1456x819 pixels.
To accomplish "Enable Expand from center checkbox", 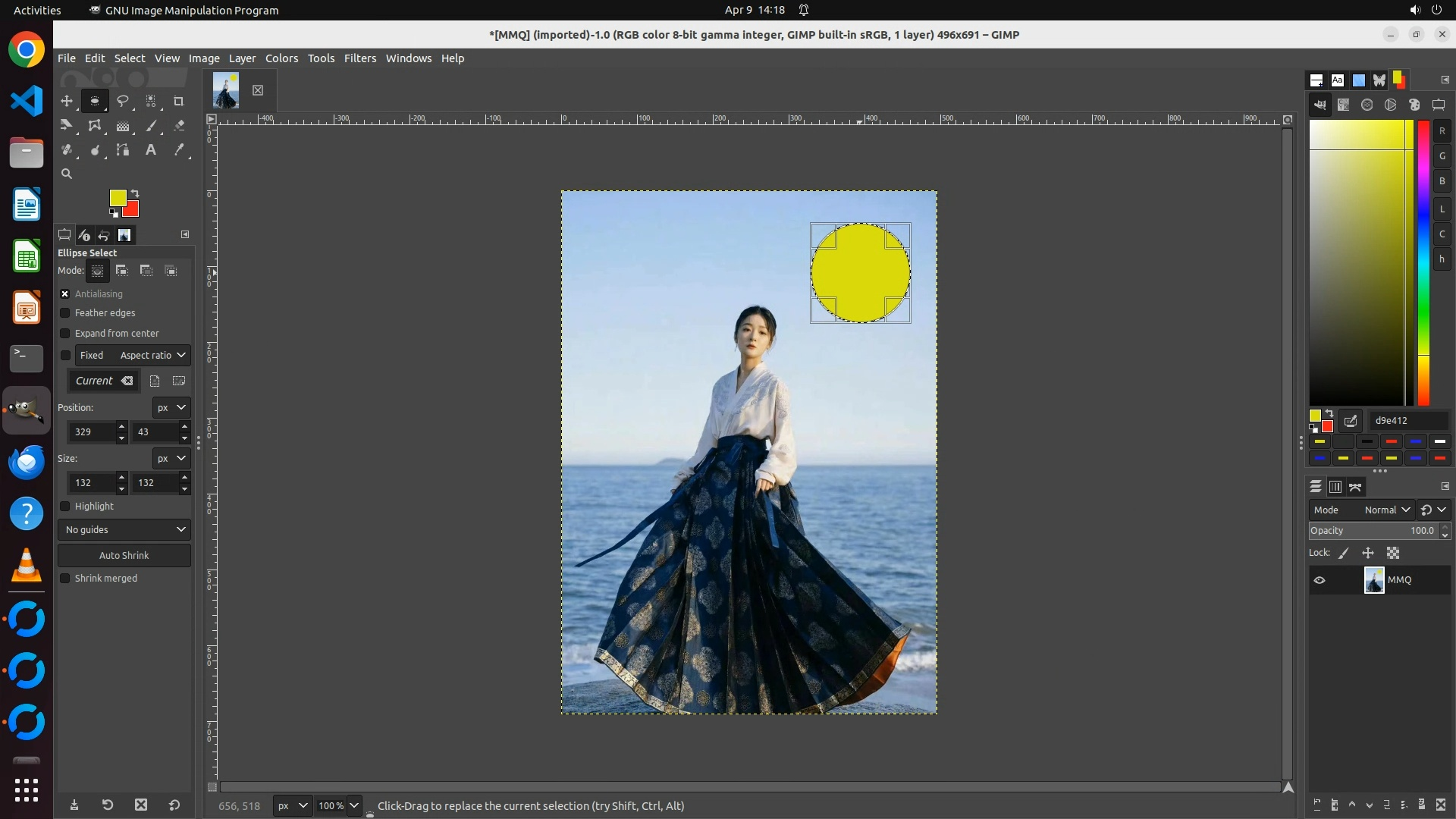I will [65, 334].
